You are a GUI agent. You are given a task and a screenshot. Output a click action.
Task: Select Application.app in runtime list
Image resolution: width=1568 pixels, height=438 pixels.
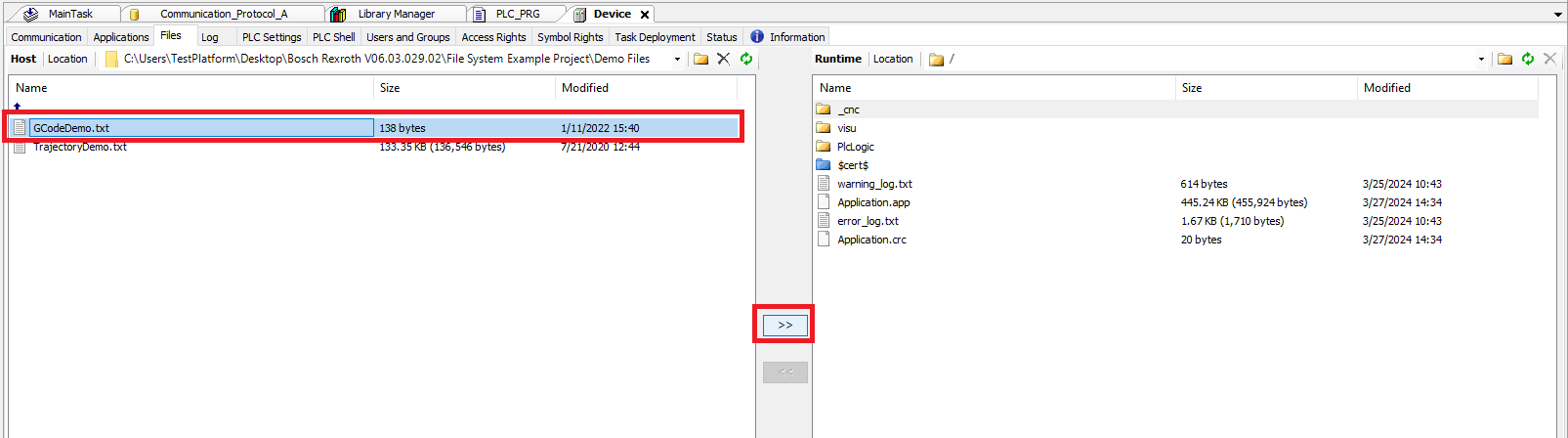click(872, 202)
